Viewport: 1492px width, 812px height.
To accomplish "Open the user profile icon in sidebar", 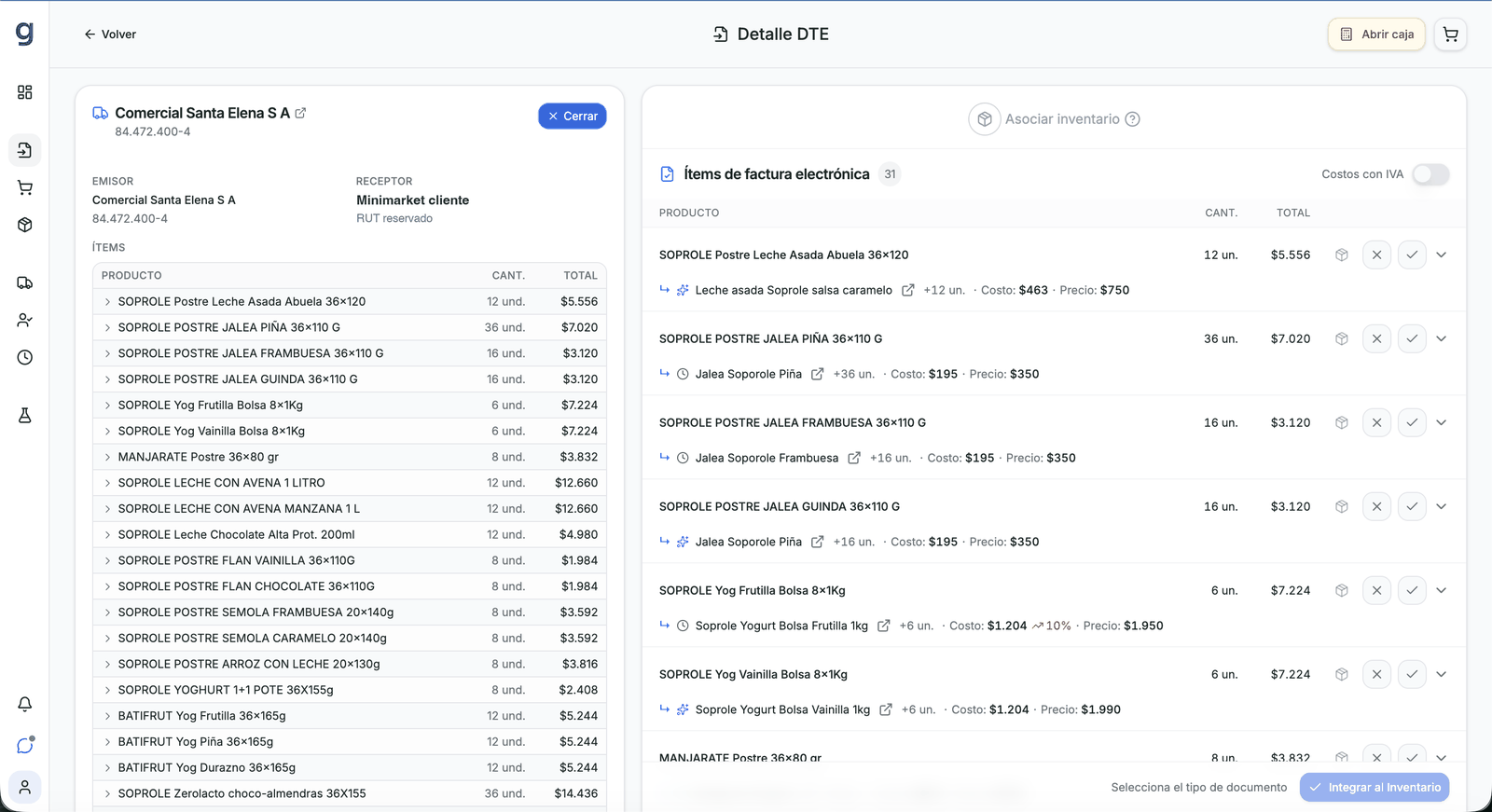I will tap(25, 787).
